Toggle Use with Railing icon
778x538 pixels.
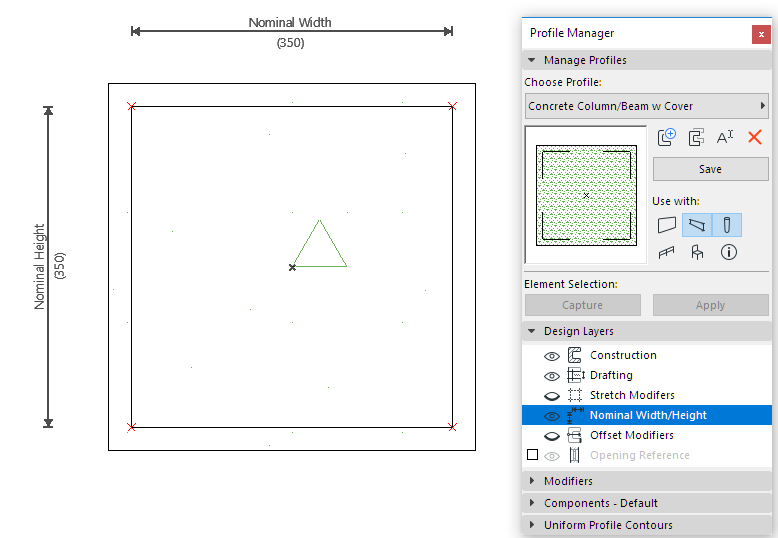coord(666,253)
